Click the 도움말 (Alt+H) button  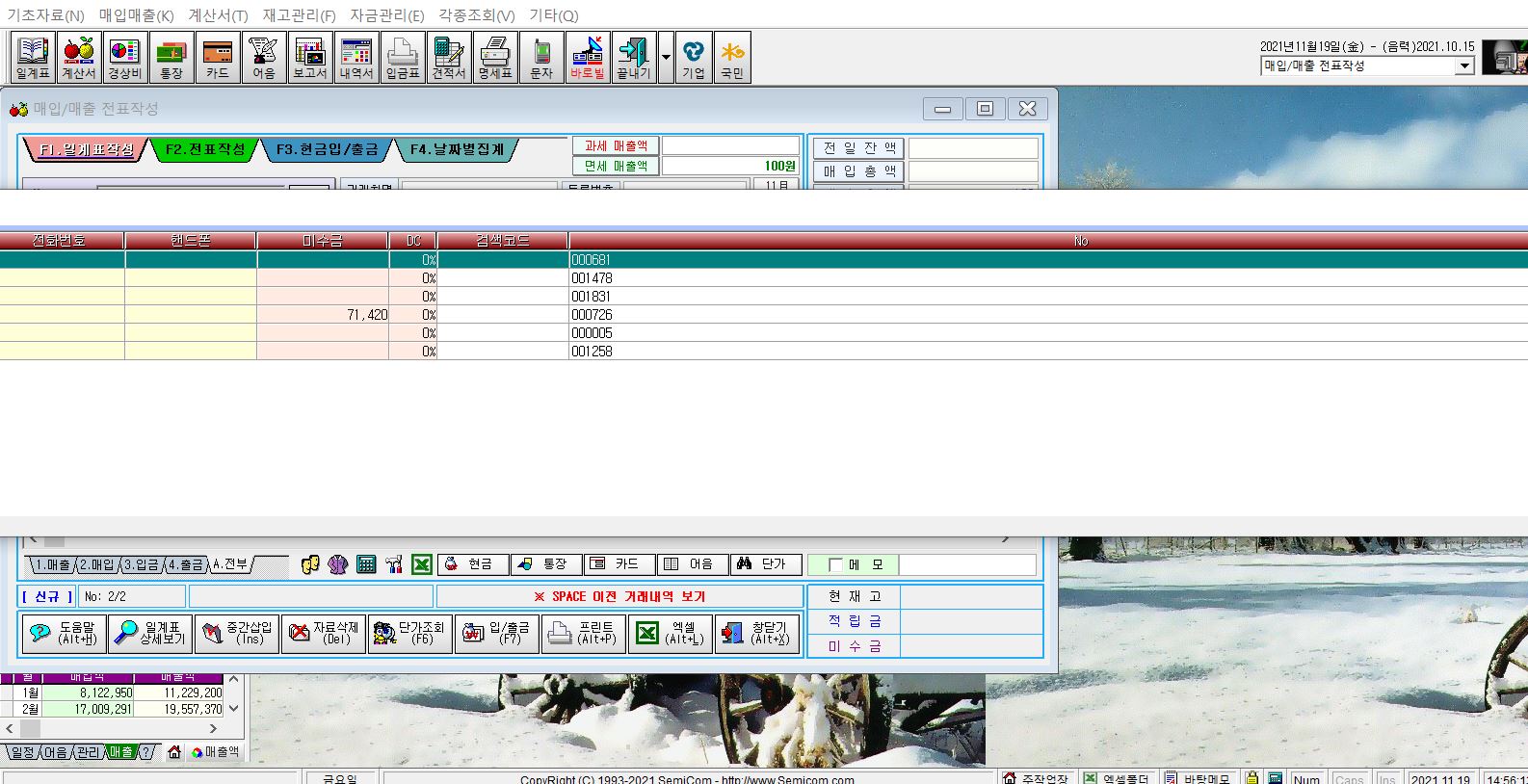click(x=64, y=633)
